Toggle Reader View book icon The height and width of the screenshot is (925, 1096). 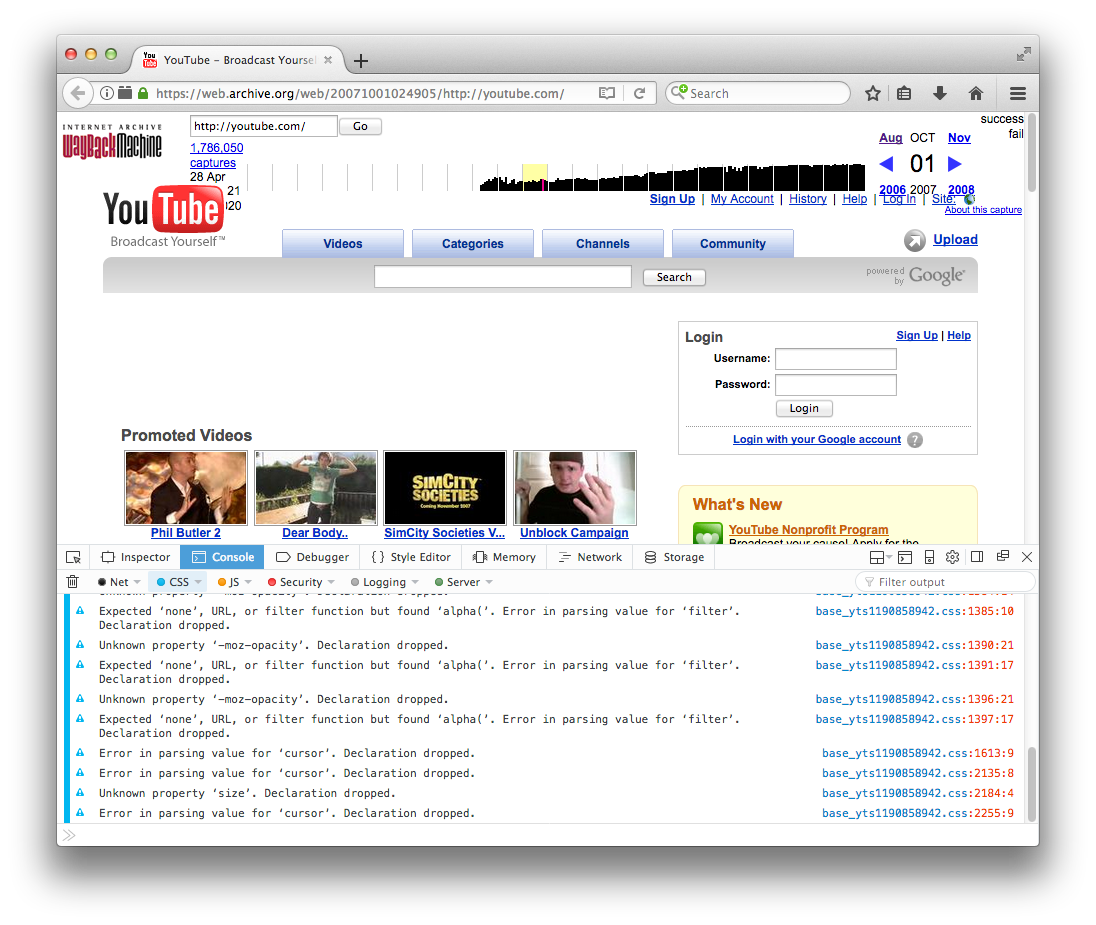tap(607, 93)
